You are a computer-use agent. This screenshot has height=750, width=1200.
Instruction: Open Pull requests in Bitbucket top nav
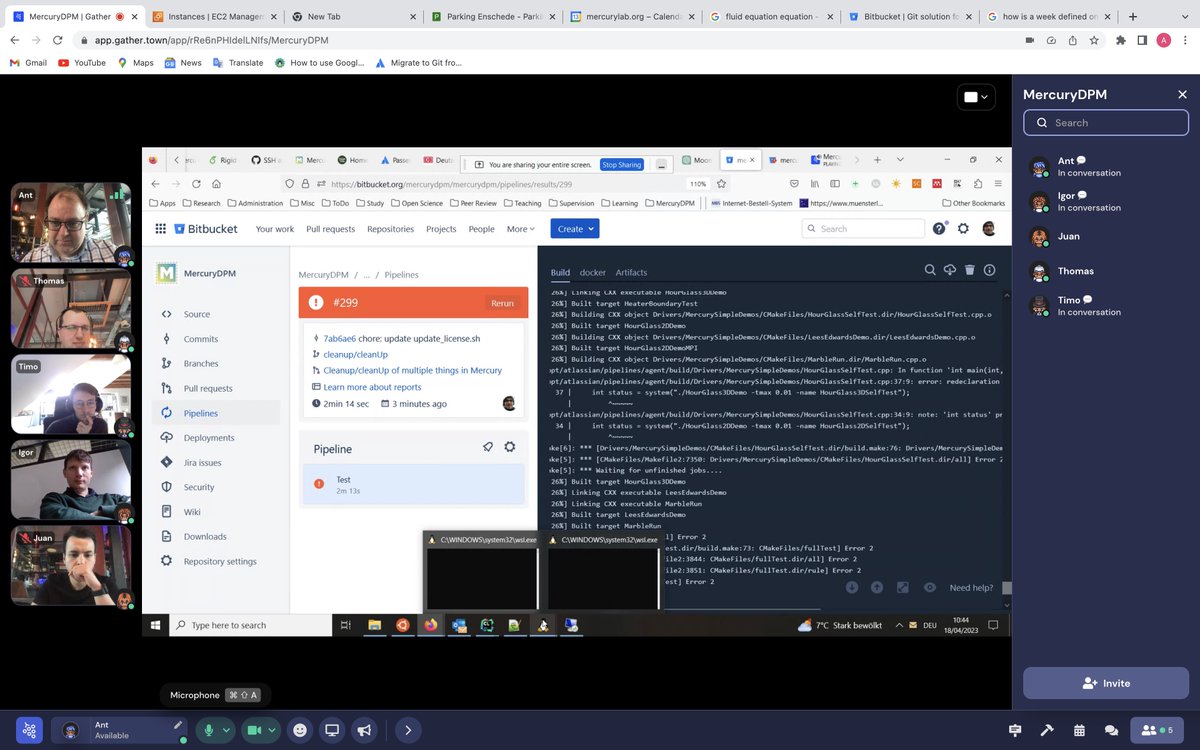point(331,229)
